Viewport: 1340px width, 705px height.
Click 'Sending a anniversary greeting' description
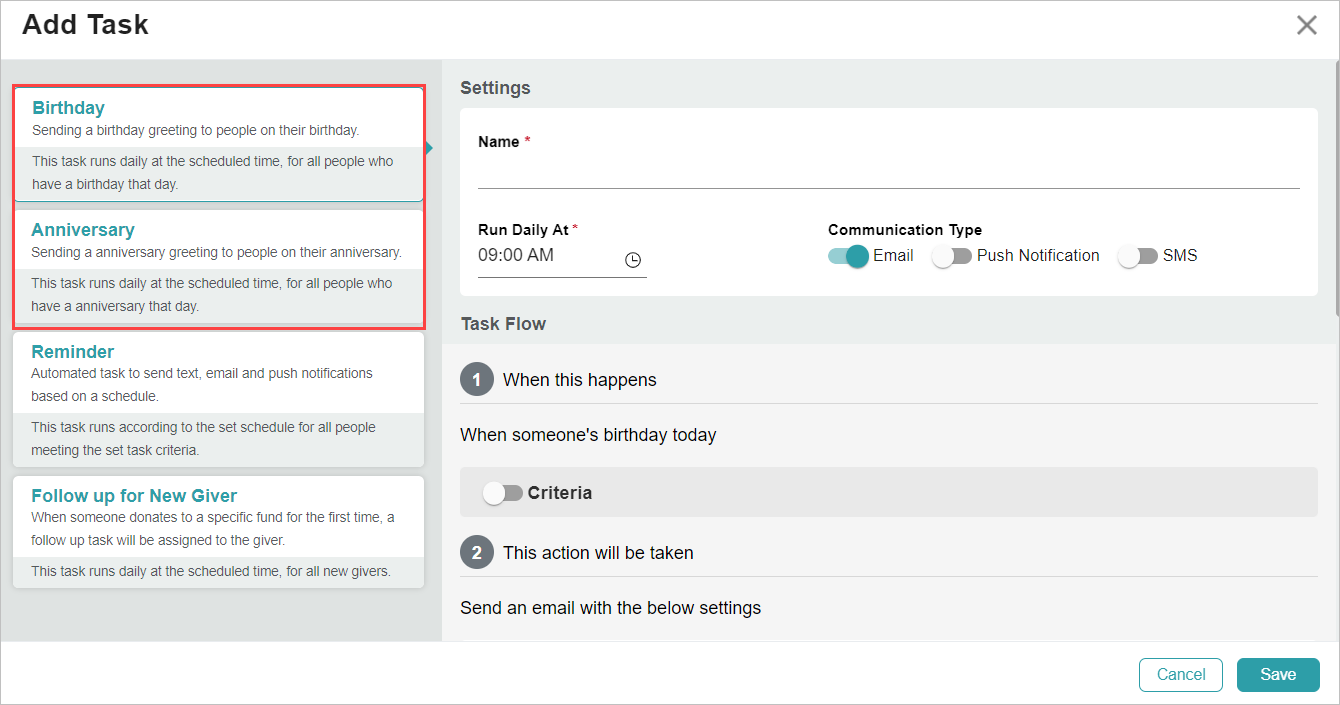[x=216, y=252]
